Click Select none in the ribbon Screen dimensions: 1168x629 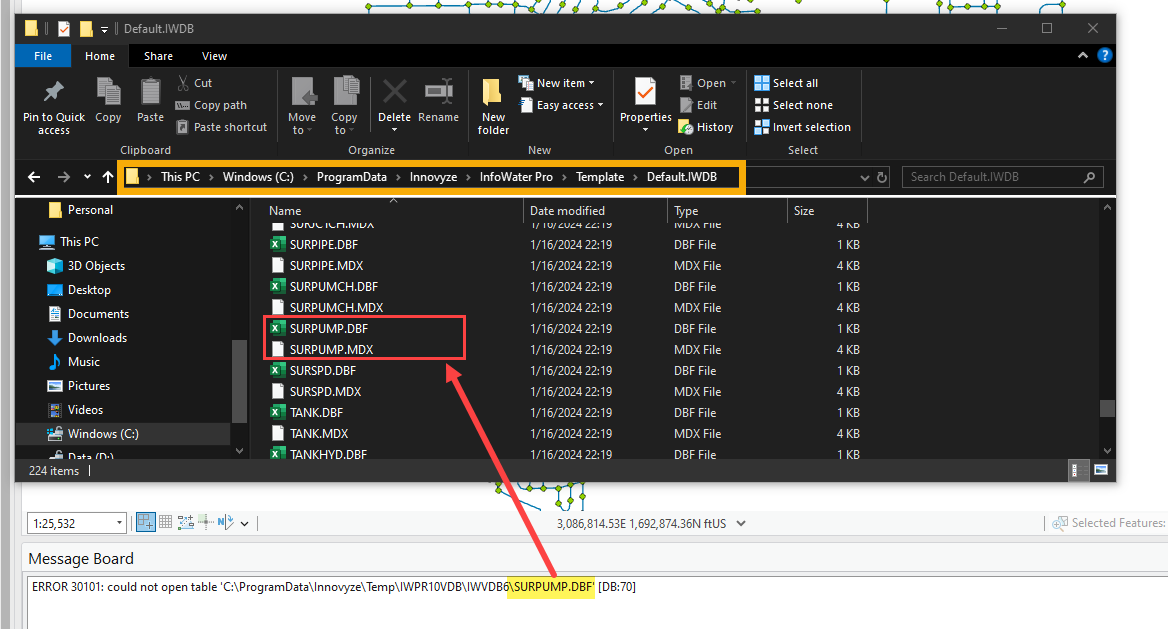point(793,105)
